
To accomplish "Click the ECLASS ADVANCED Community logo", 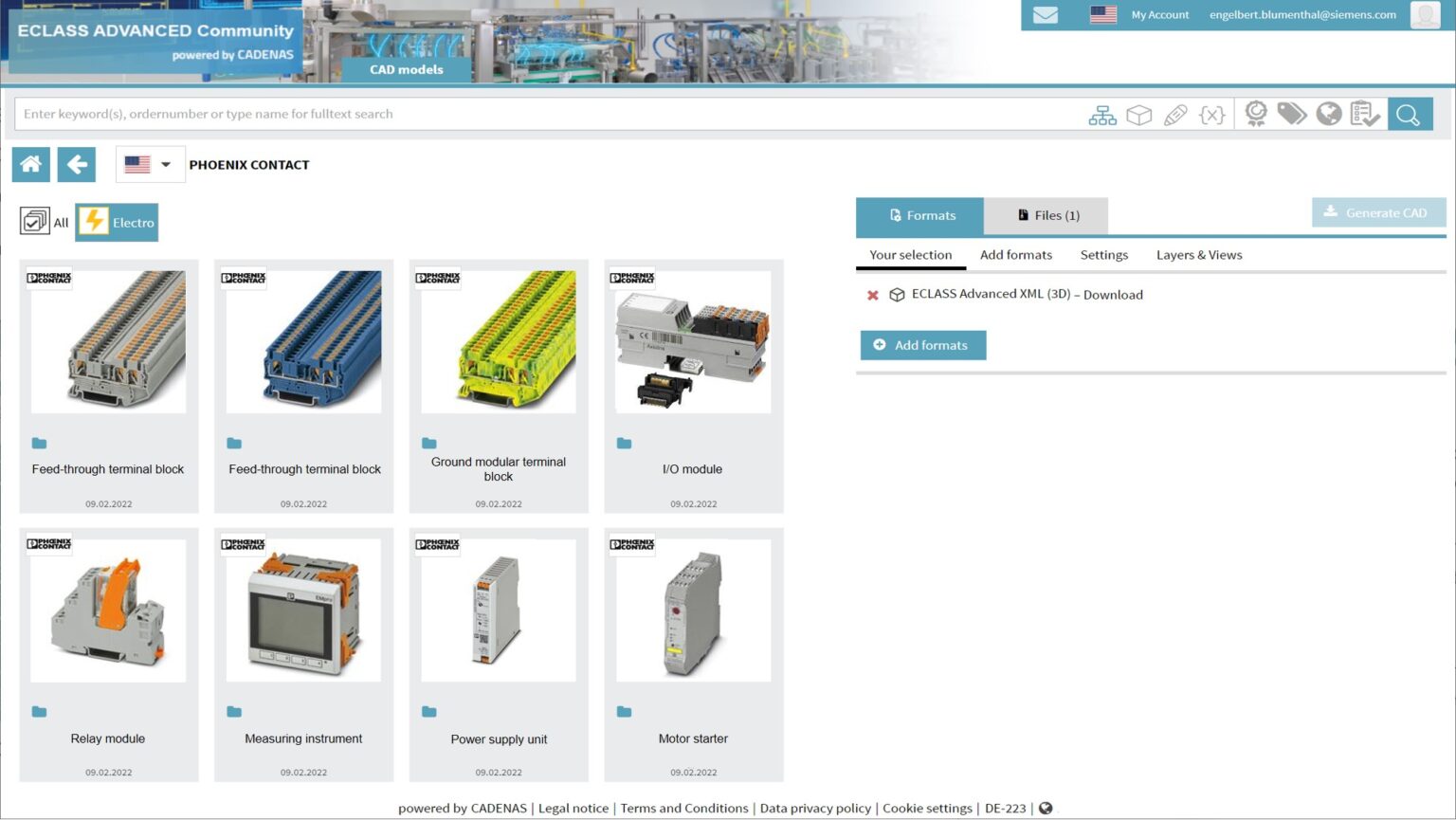I will (x=155, y=41).
